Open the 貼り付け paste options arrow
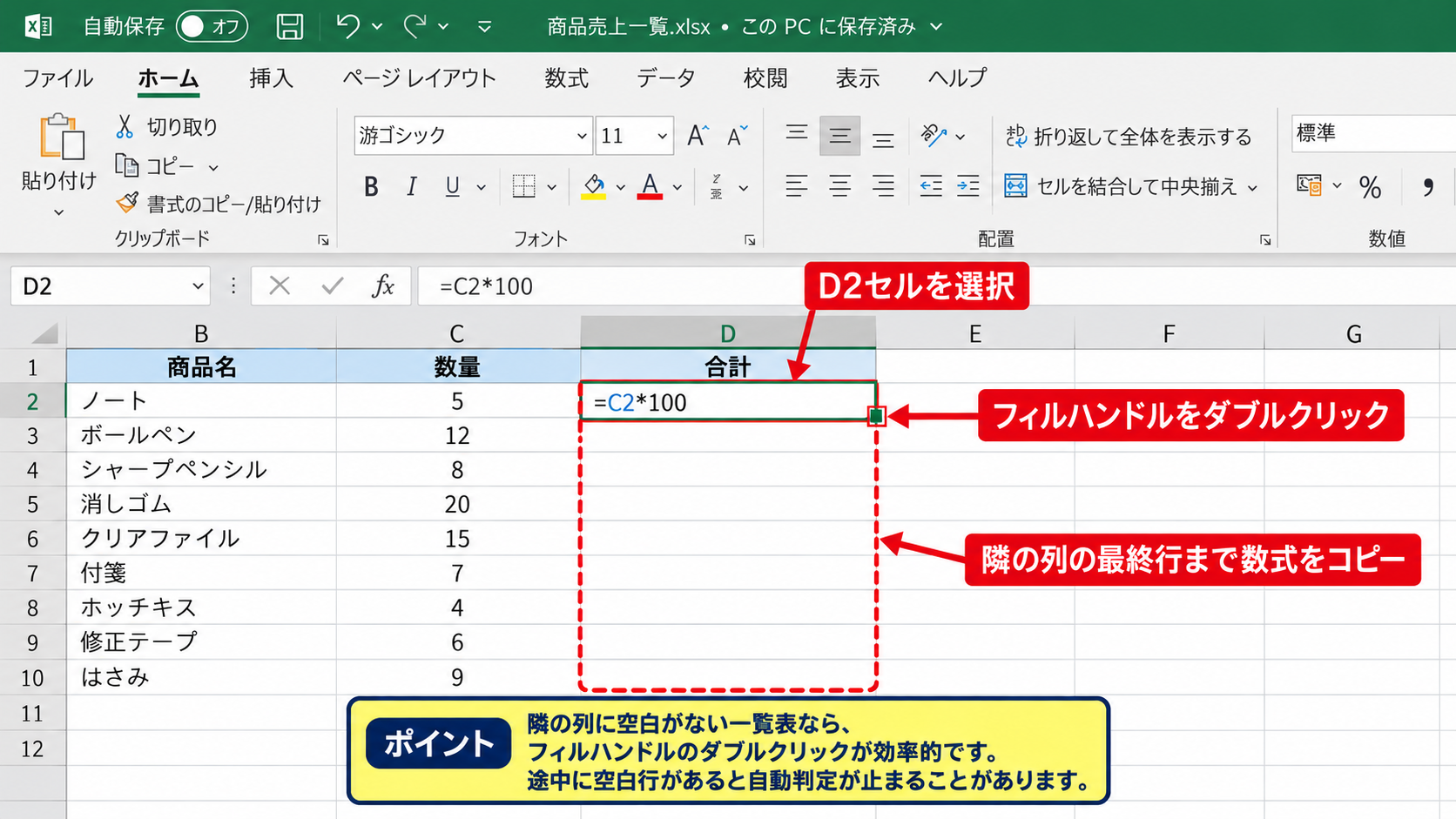1456x819 pixels. (x=58, y=212)
